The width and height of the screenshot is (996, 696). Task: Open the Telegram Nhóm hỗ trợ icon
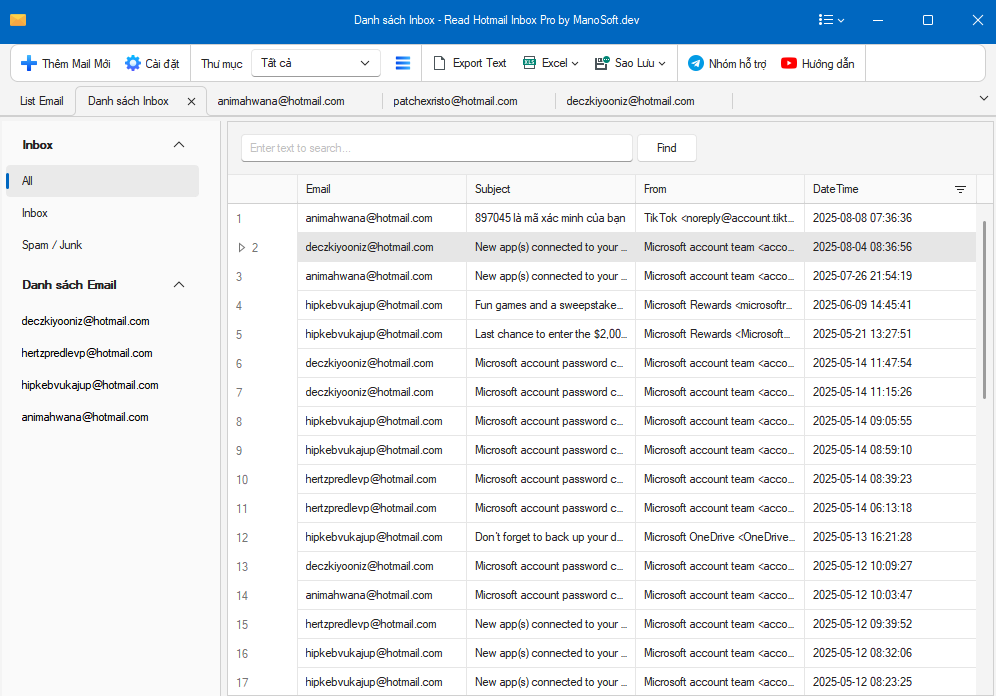pyautogui.click(x=696, y=64)
